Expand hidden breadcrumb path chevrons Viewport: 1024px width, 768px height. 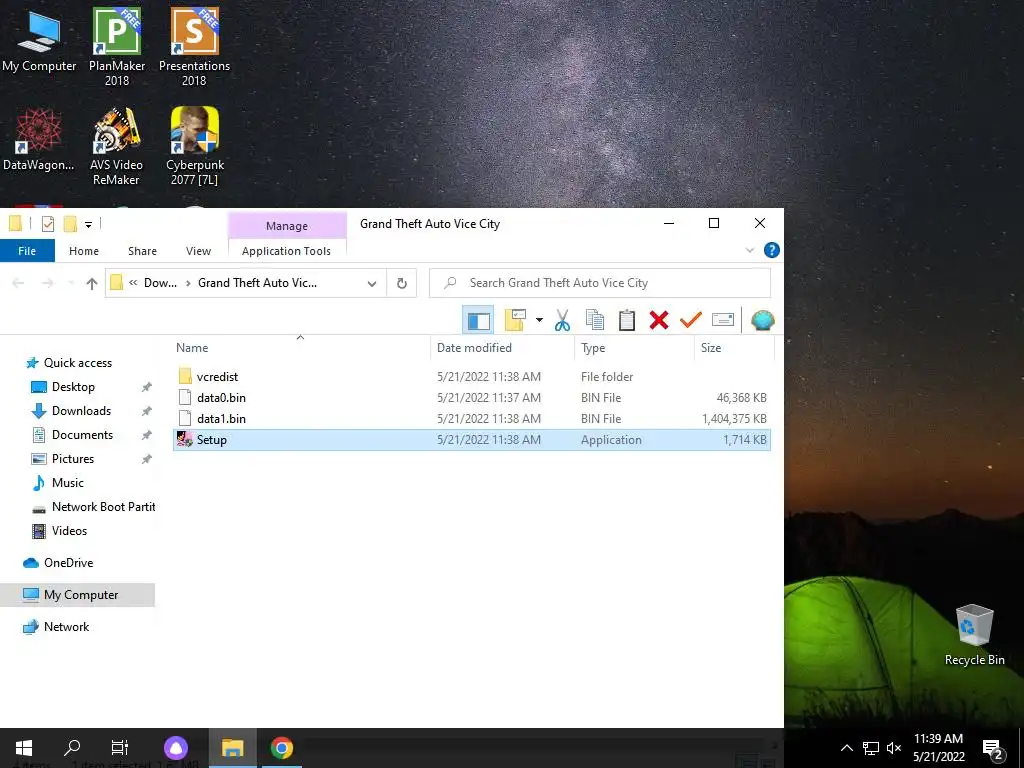click(133, 283)
